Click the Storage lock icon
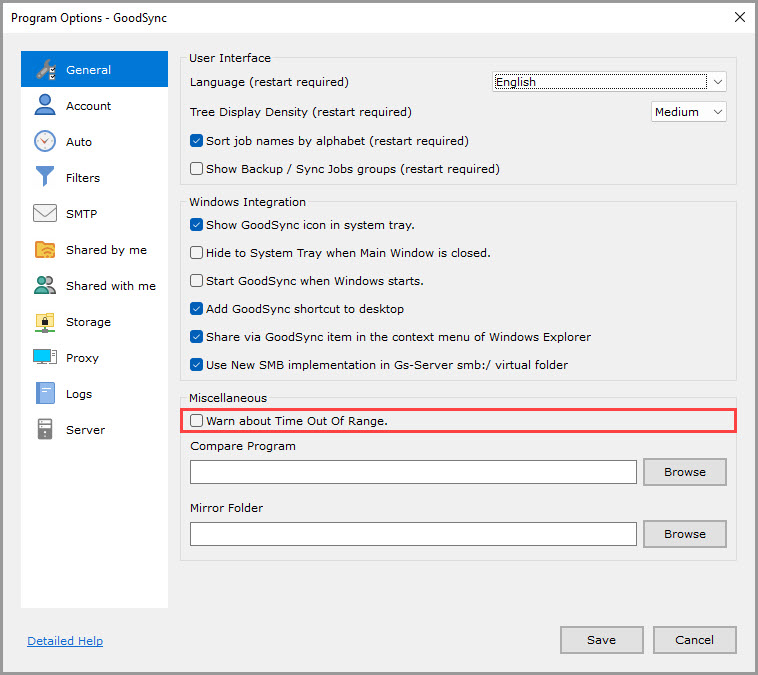Screen dimensions: 758x675 pyautogui.click(x=45, y=322)
